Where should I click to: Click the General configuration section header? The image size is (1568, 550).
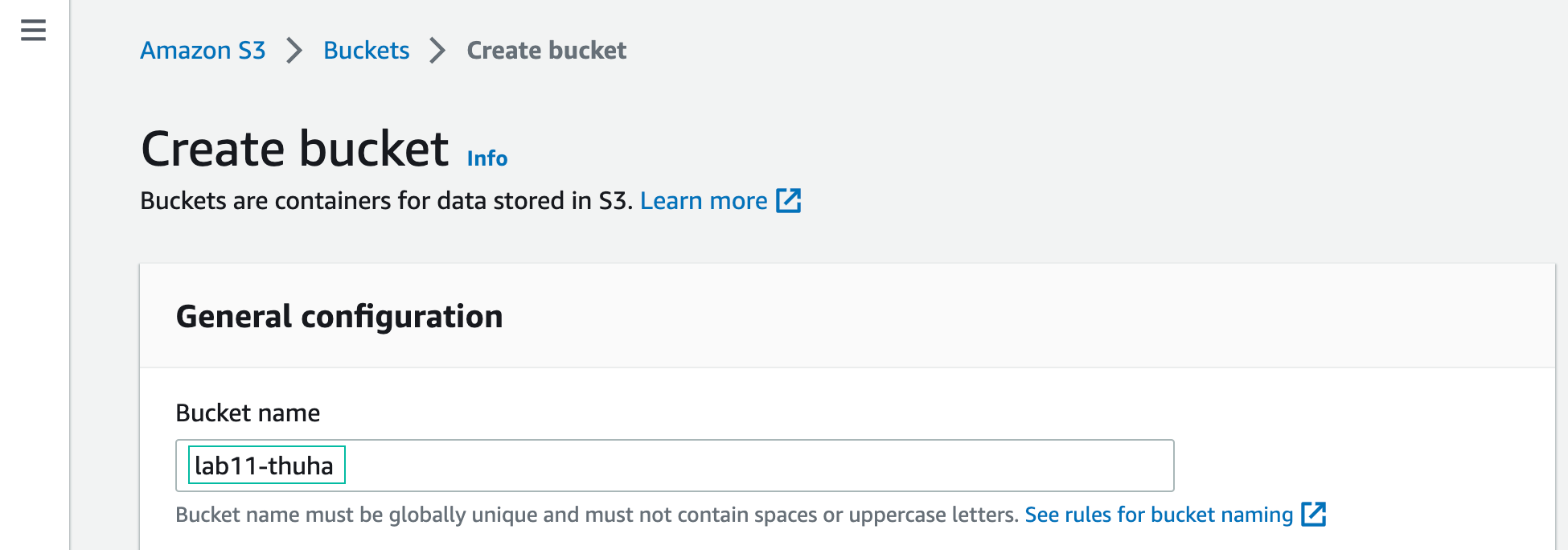339,316
